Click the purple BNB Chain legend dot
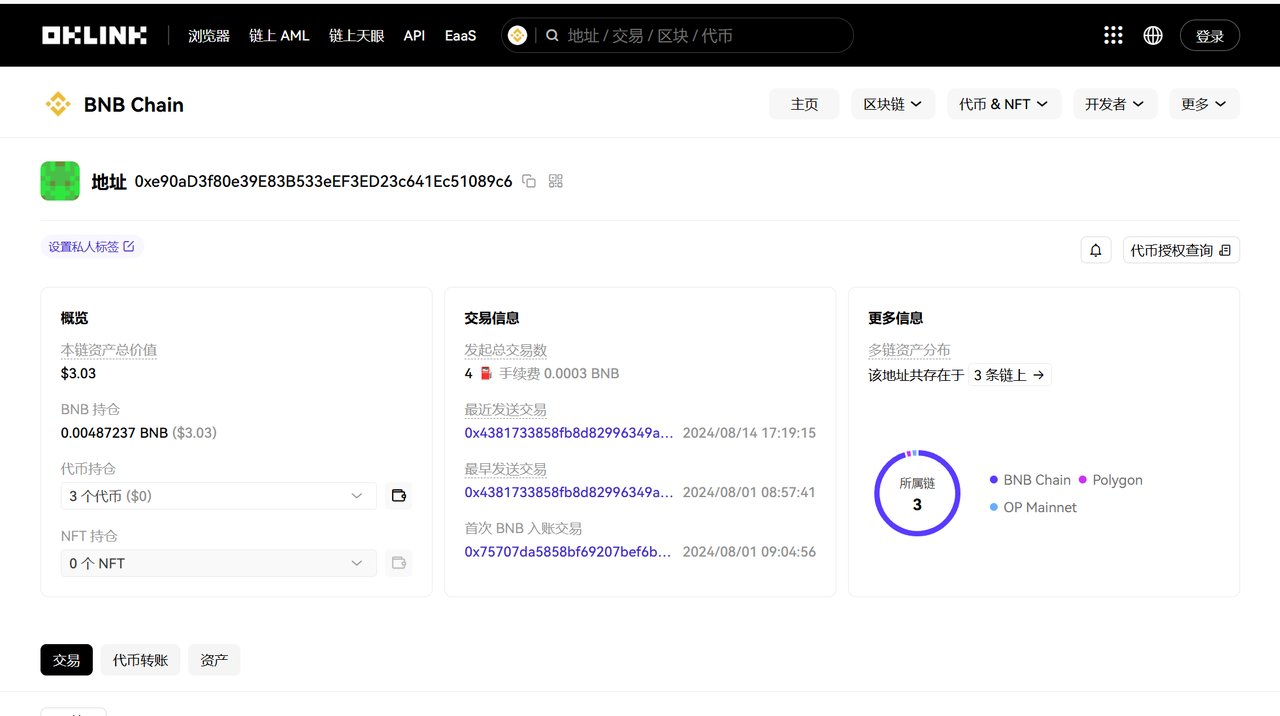The image size is (1280, 716). tap(994, 480)
